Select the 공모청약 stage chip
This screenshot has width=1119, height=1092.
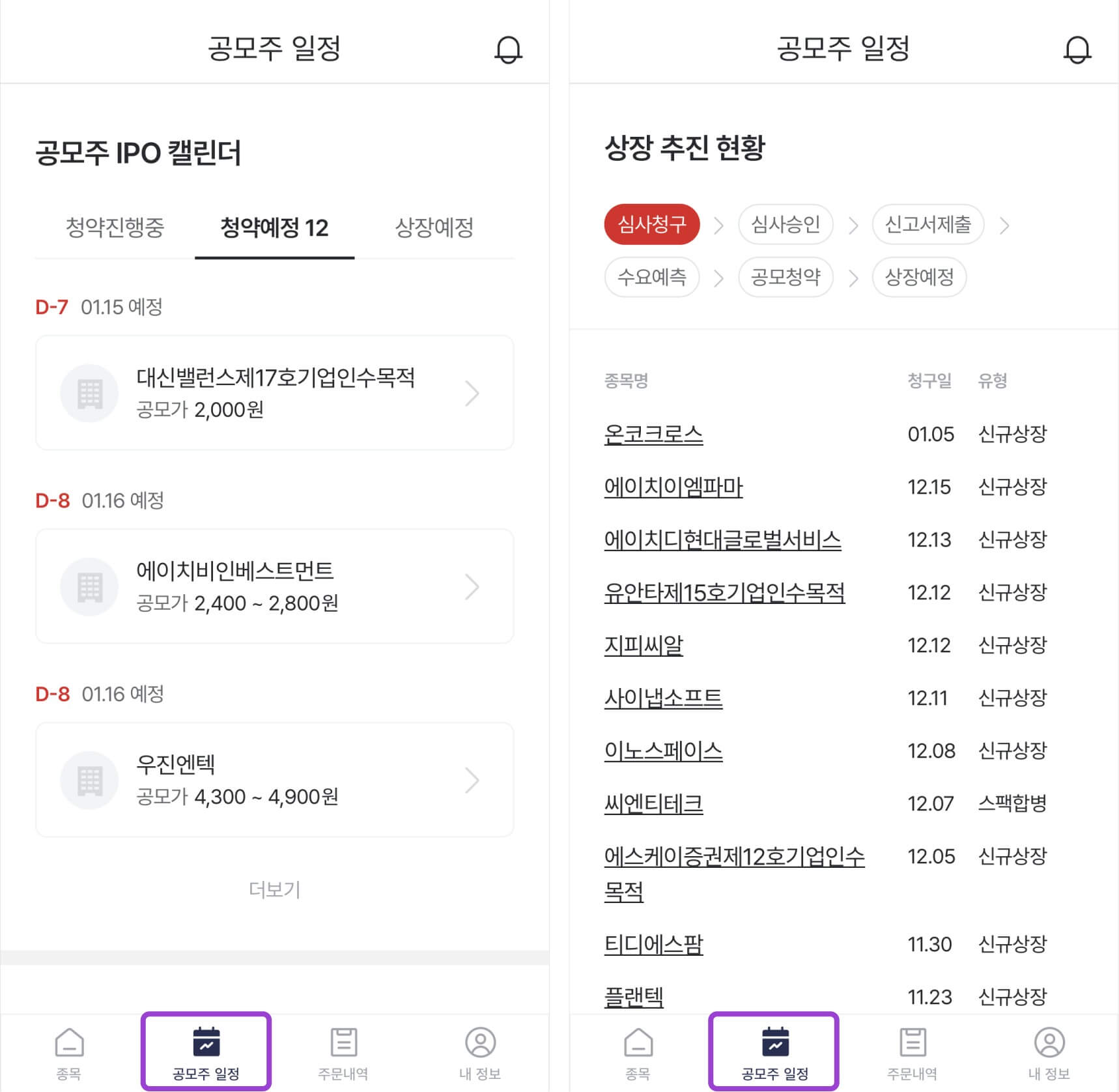(x=786, y=277)
